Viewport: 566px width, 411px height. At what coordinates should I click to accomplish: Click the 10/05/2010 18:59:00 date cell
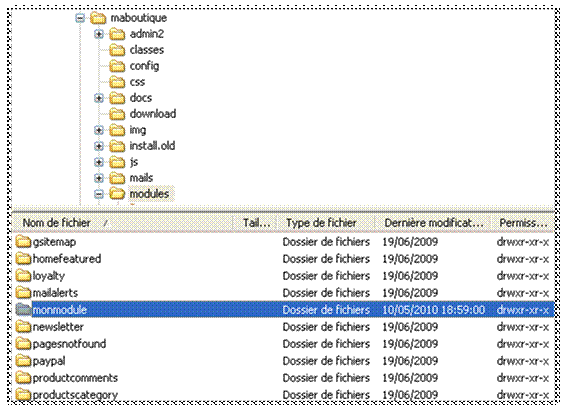(x=434, y=310)
